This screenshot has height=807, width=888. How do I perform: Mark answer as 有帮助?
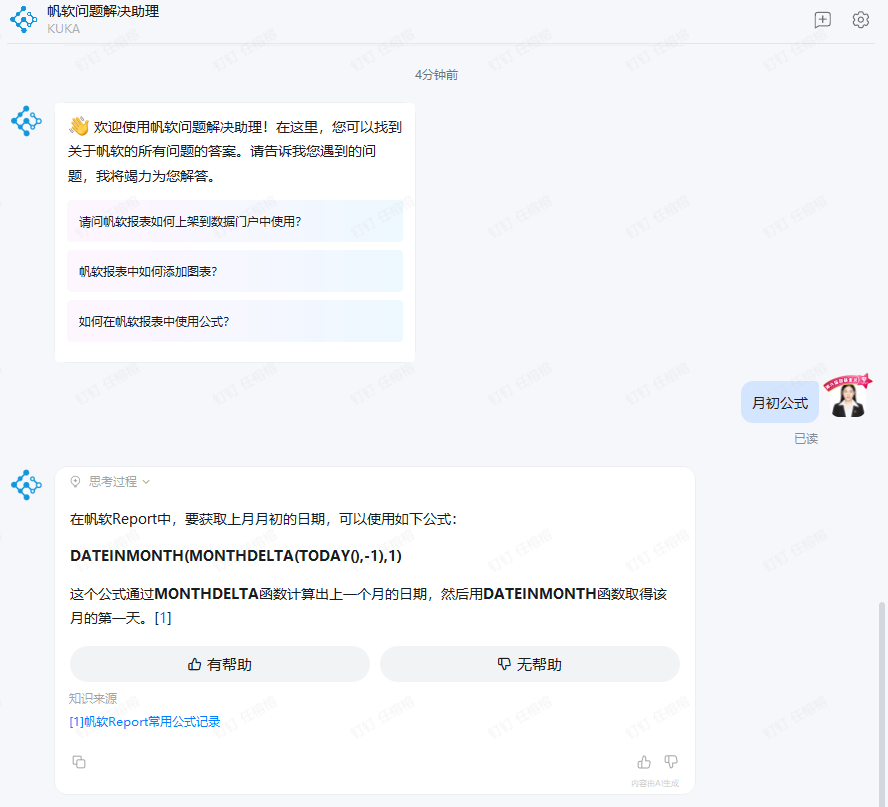point(220,664)
